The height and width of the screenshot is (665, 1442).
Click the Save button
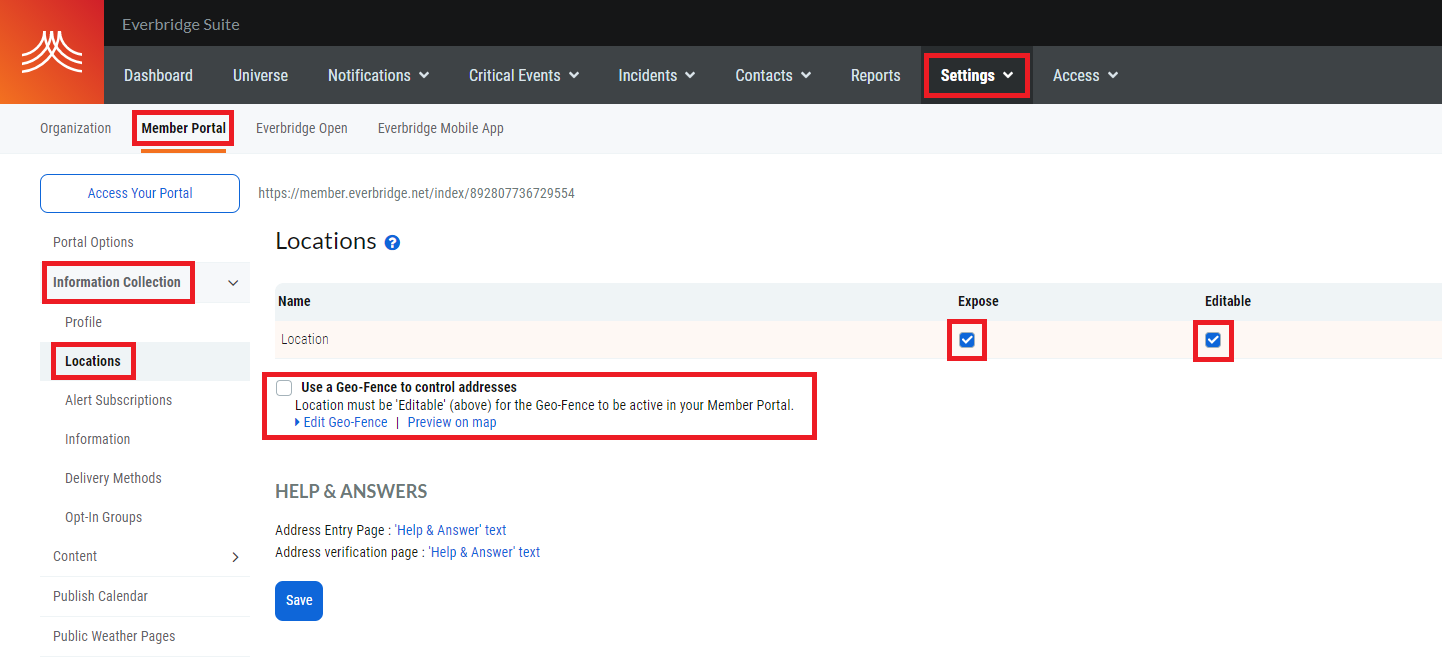point(299,601)
